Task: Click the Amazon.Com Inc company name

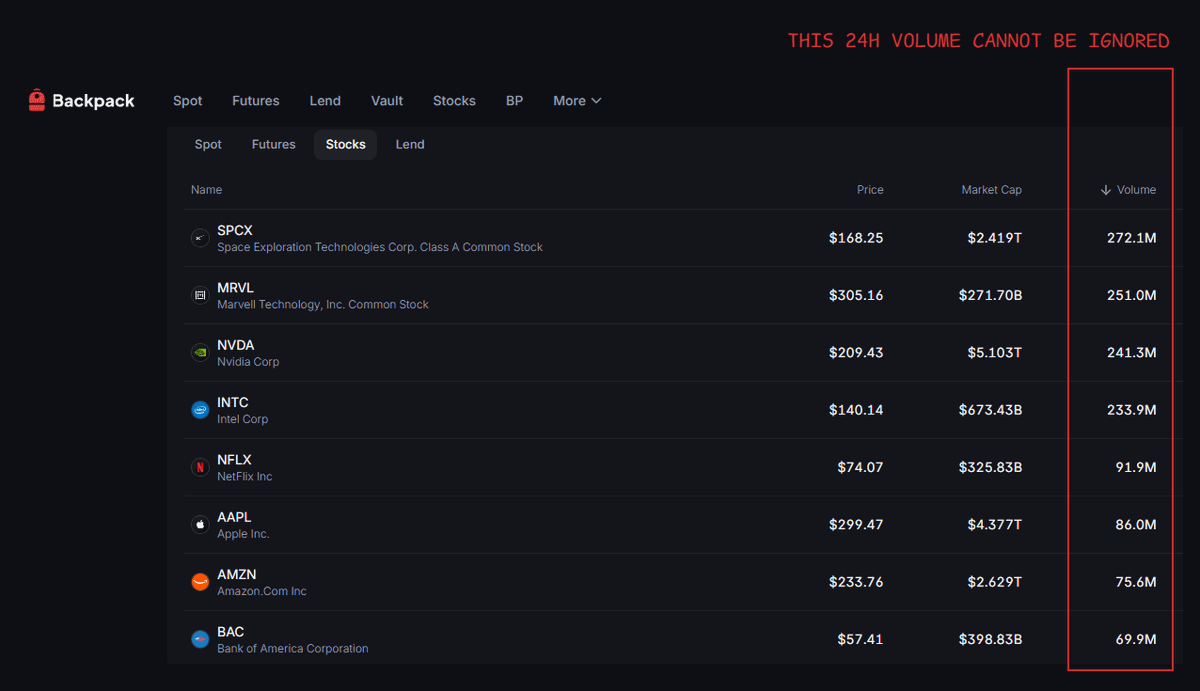Action: (262, 591)
